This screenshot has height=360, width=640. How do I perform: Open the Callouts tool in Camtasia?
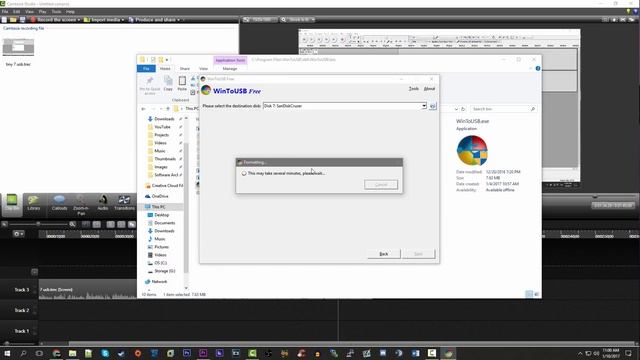(x=59, y=203)
